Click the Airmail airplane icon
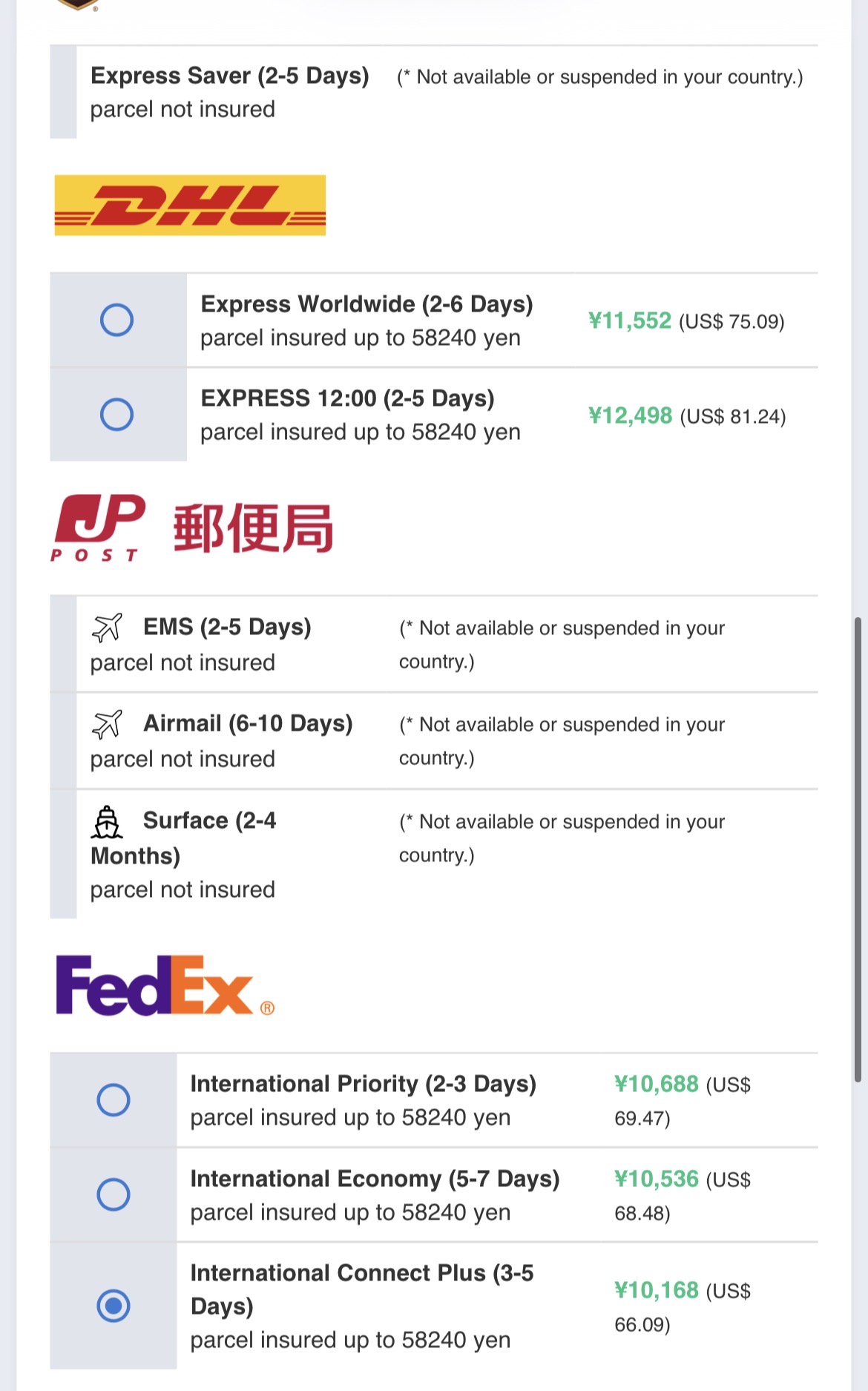This screenshot has height=1391, width=868. (x=107, y=724)
